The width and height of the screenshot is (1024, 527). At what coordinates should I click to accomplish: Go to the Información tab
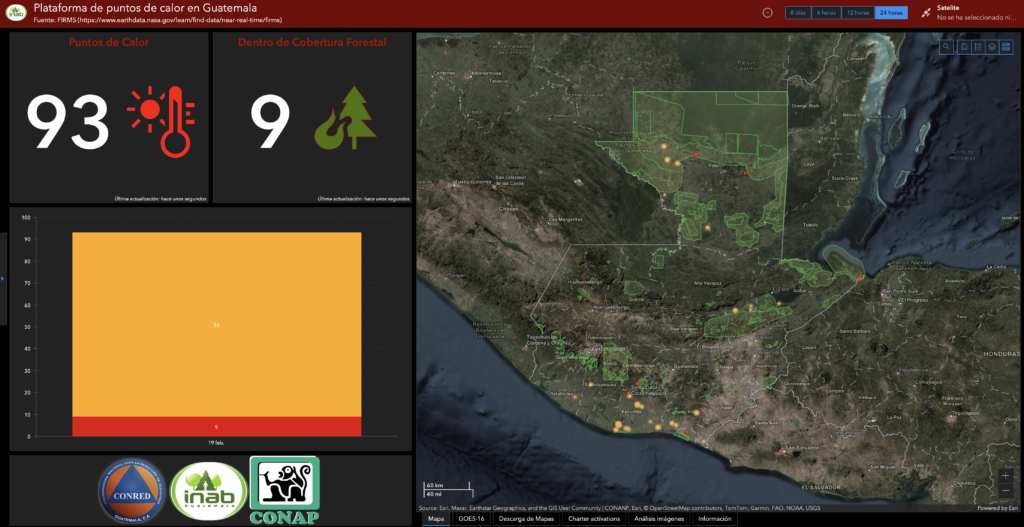[714, 519]
